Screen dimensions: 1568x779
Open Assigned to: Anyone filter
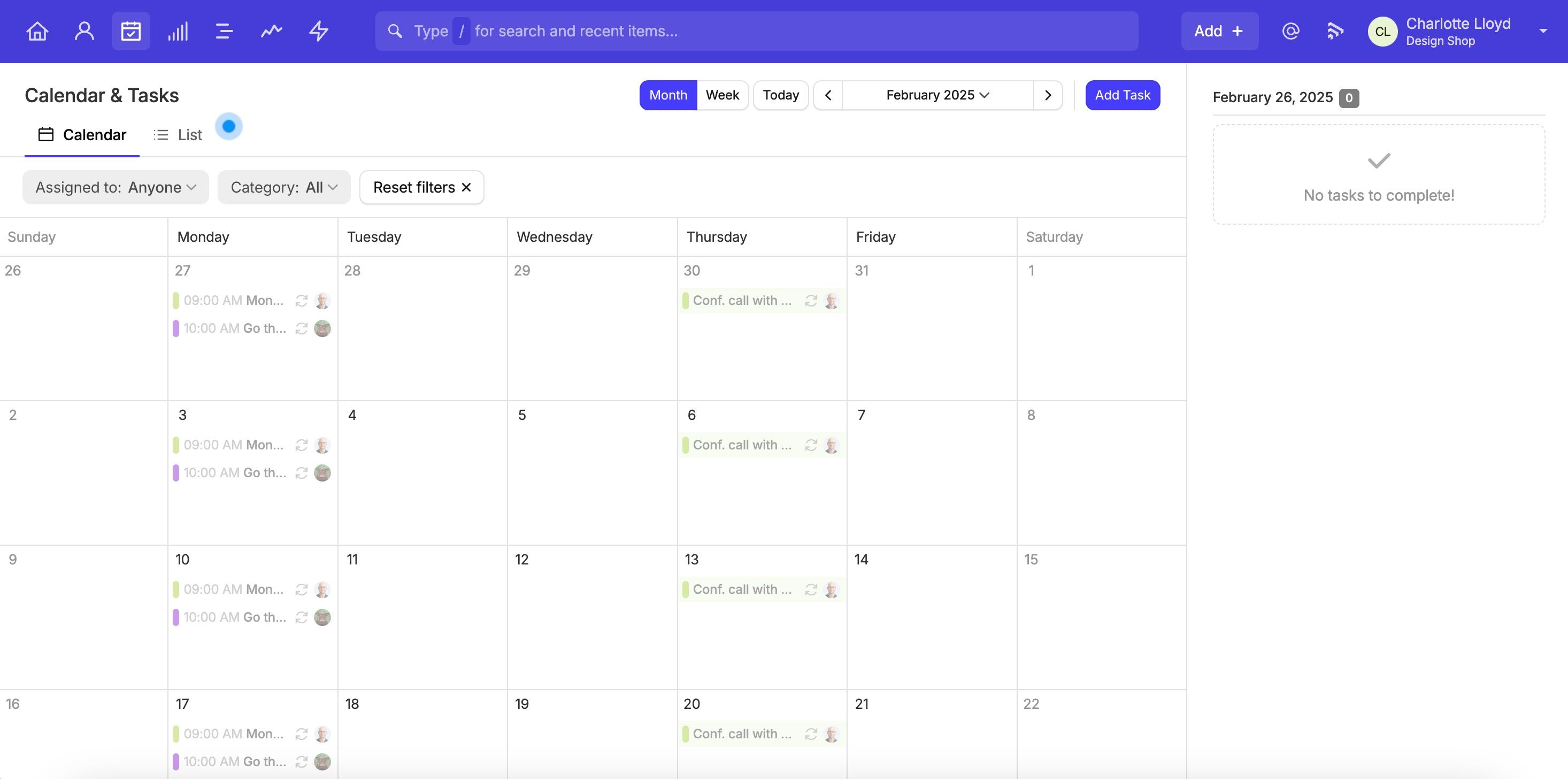click(x=116, y=187)
